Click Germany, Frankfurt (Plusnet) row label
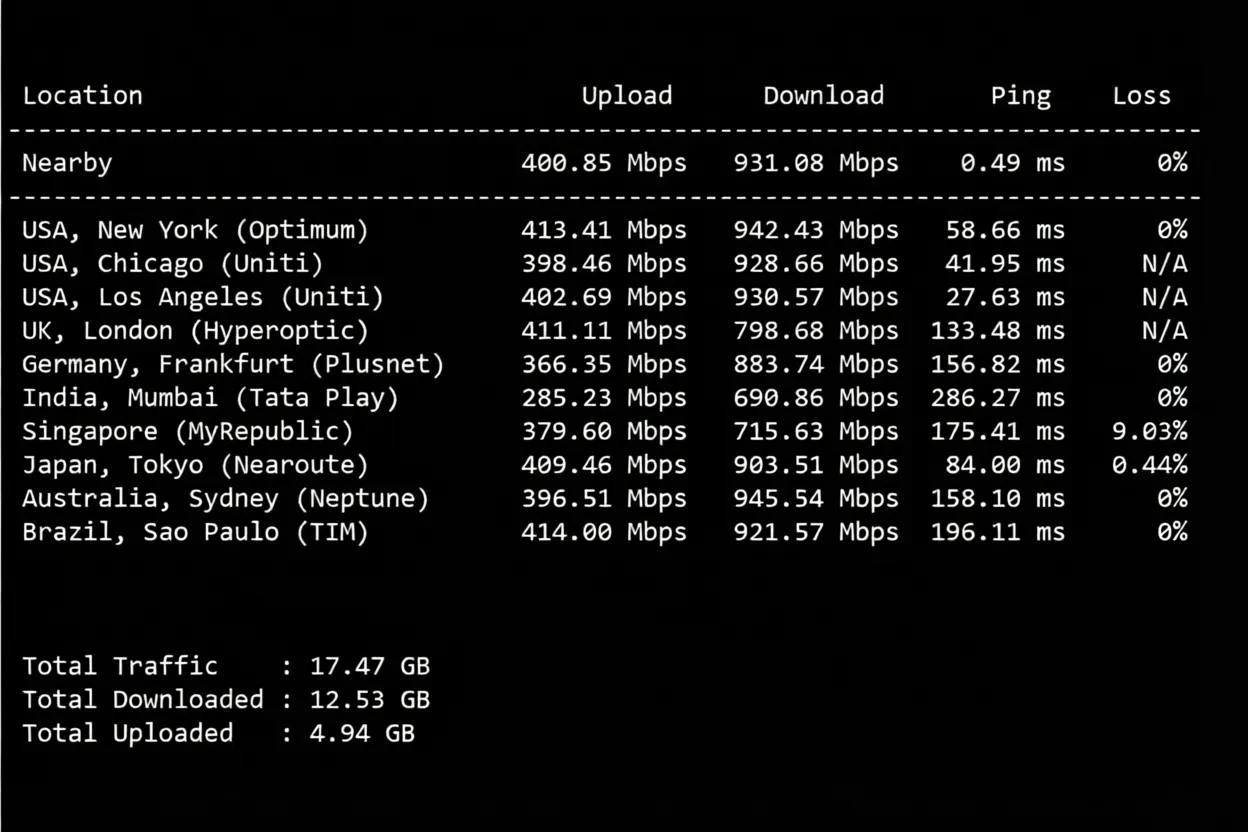Image resolution: width=1248 pixels, height=832 pixels. 233,364
